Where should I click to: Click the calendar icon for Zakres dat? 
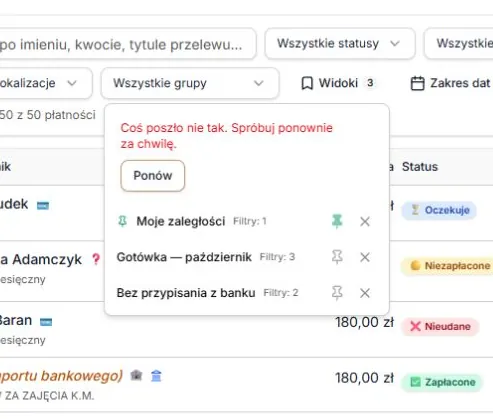click(417, 83)
